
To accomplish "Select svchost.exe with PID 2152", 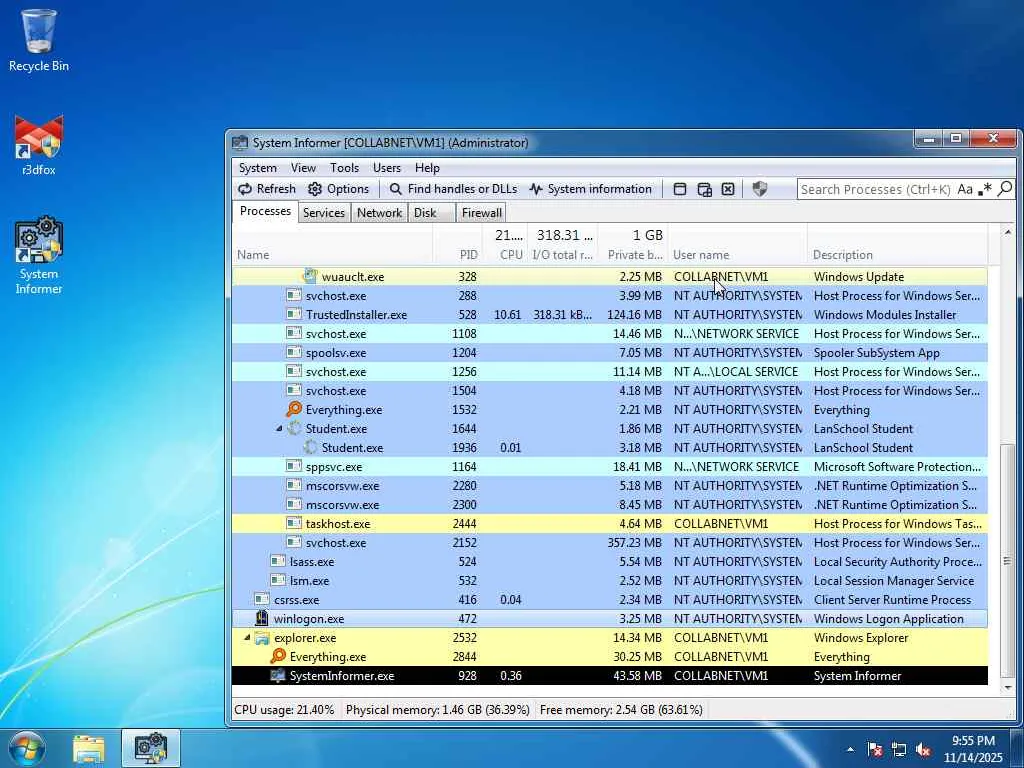I will (610, 543).
